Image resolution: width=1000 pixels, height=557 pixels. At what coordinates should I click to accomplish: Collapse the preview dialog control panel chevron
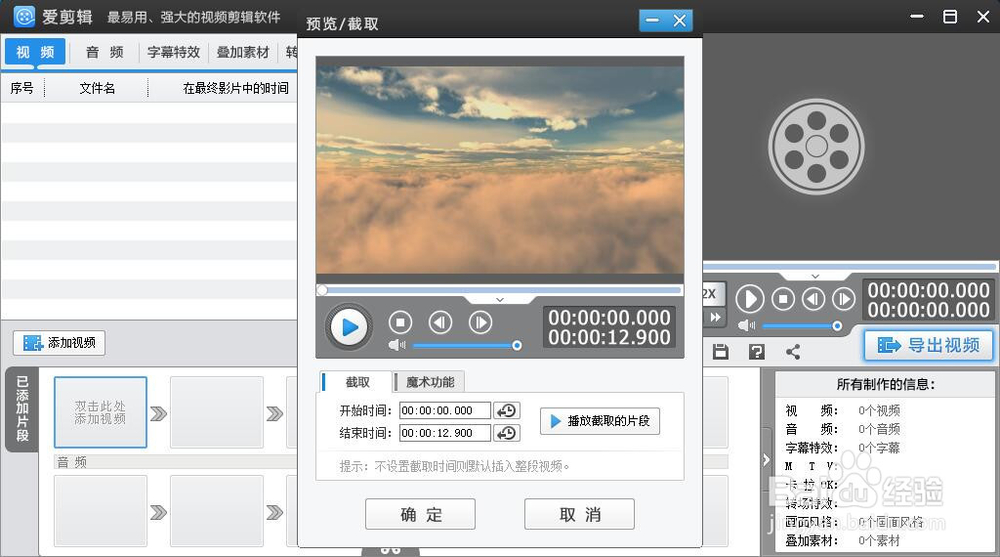pos(500,299)
